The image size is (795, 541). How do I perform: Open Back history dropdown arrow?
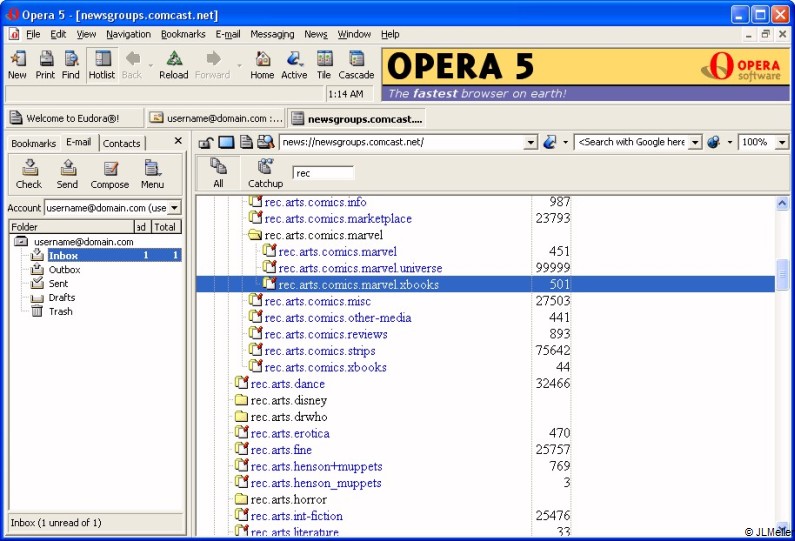[151, 65]
